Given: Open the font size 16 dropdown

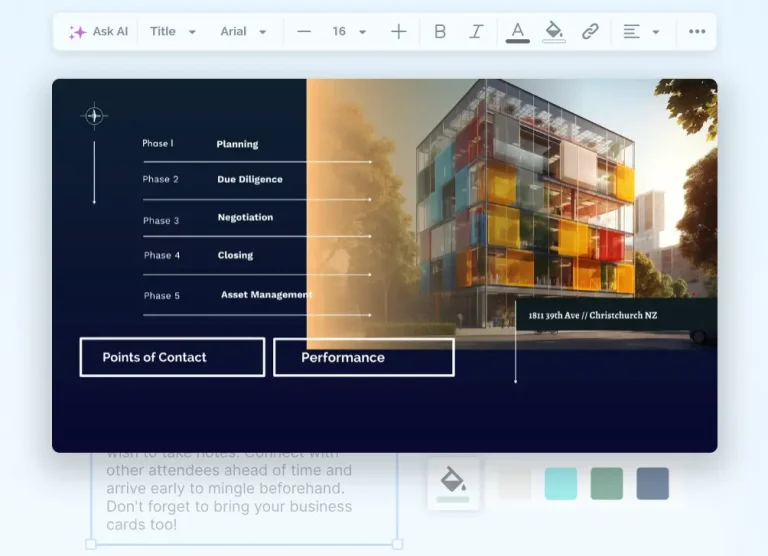Looking at the screenshot, I should pos(349,32).
